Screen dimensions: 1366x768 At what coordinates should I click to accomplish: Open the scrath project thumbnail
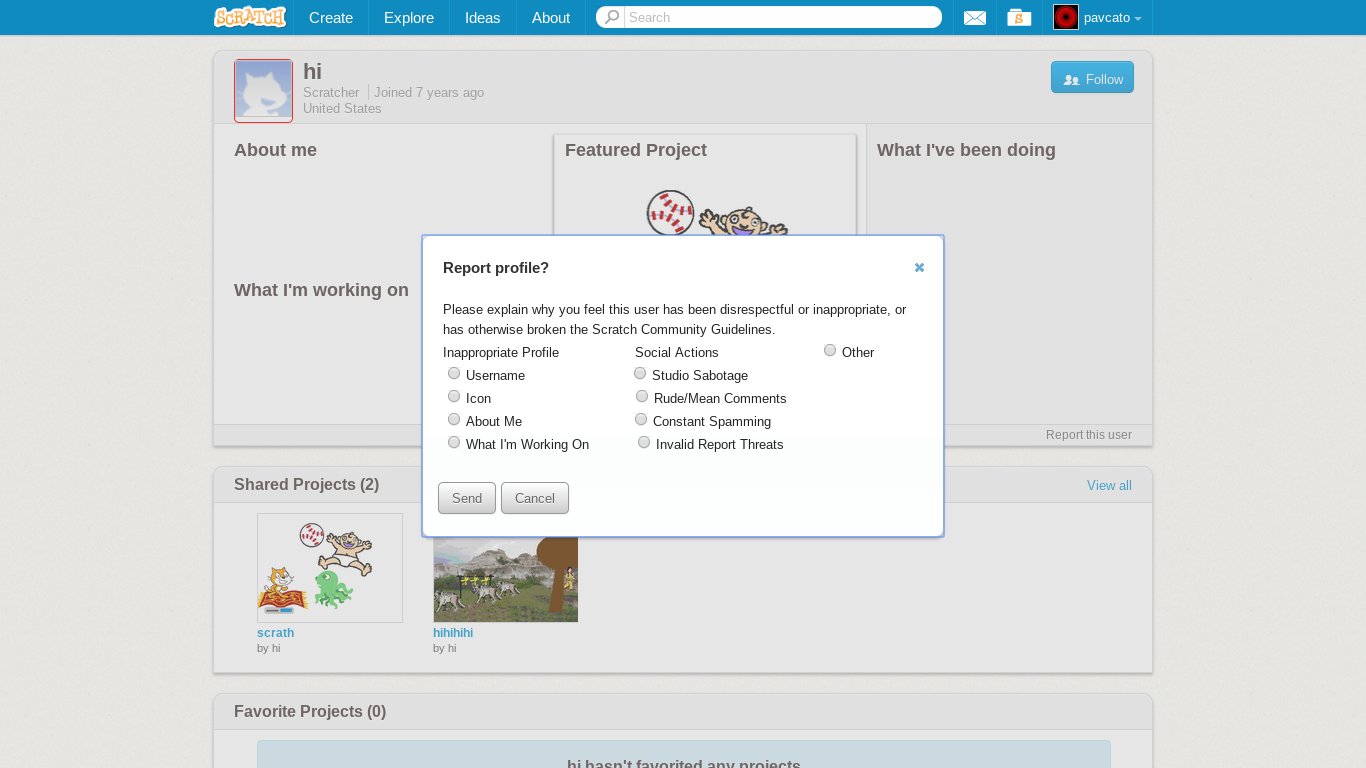[x=330, y=568]
